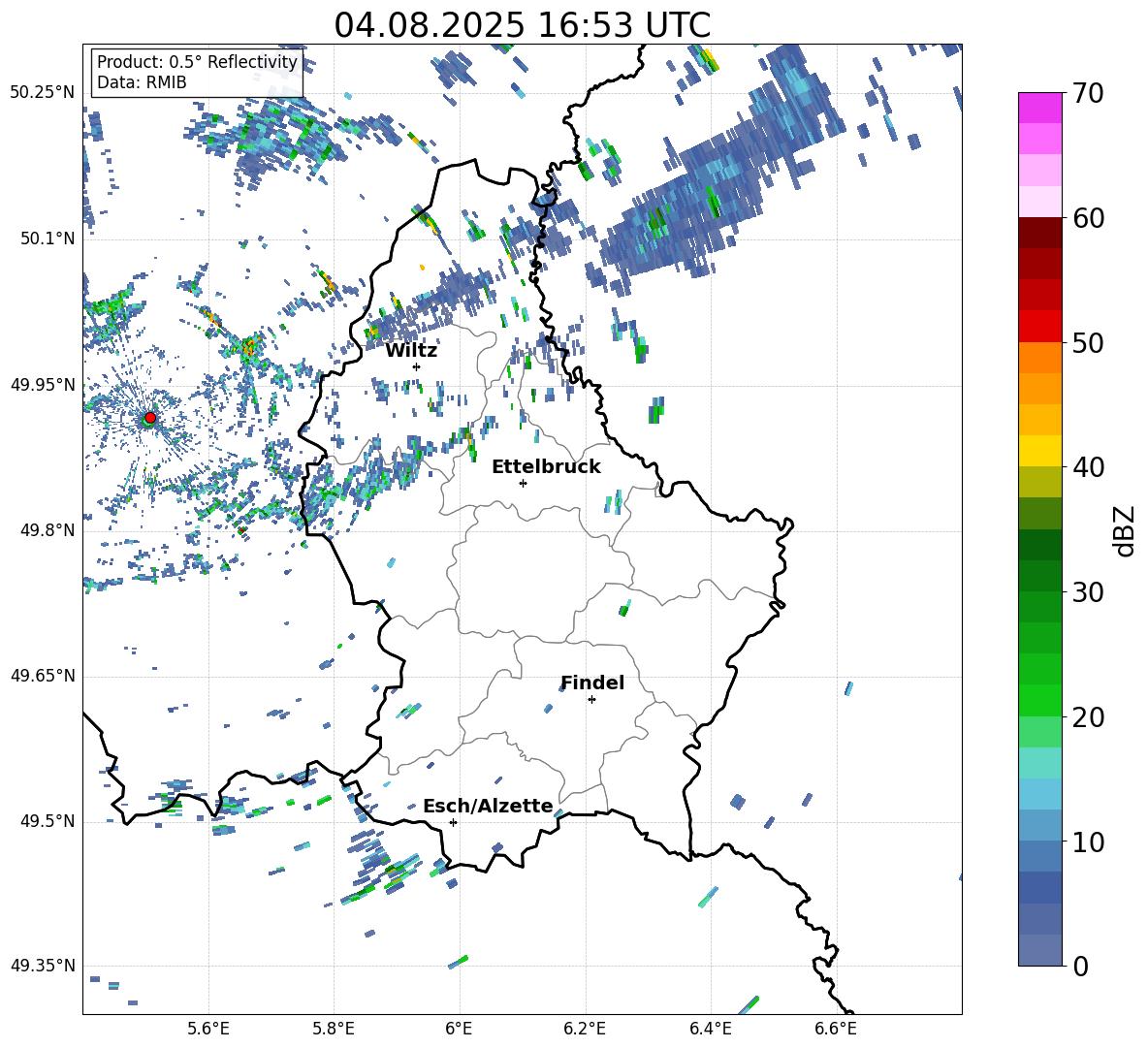Click the 49.95°N latitude label

pos(43,384)
